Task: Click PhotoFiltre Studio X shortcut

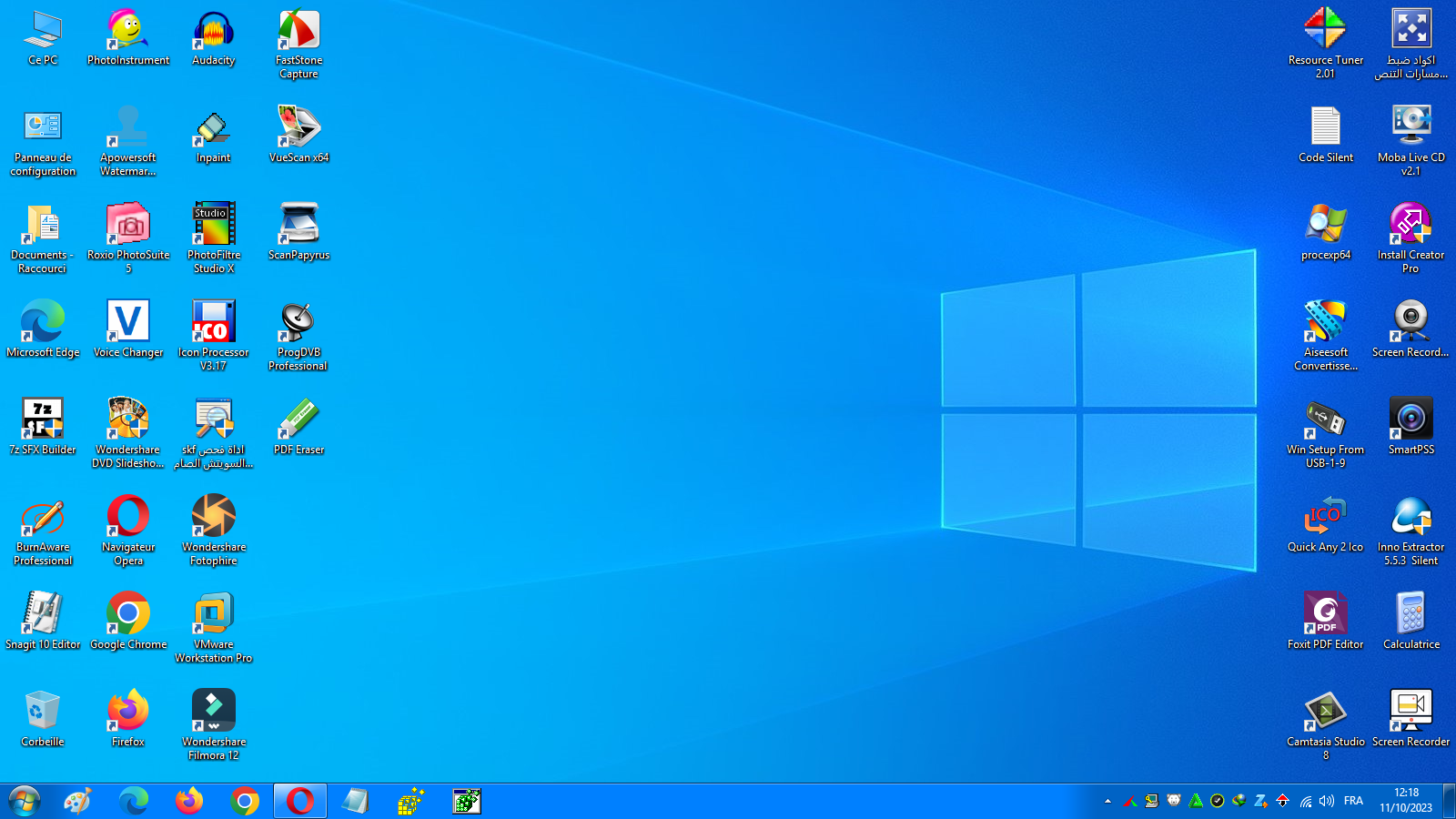Action: point(214,239)
